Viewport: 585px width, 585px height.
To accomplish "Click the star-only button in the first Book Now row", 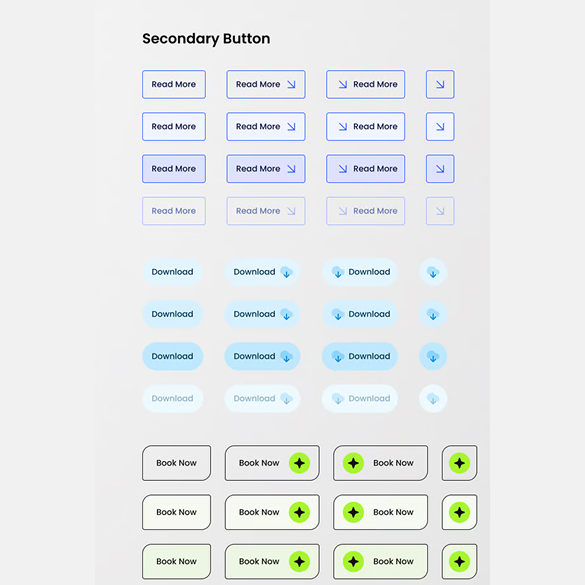I will point(459,463).
